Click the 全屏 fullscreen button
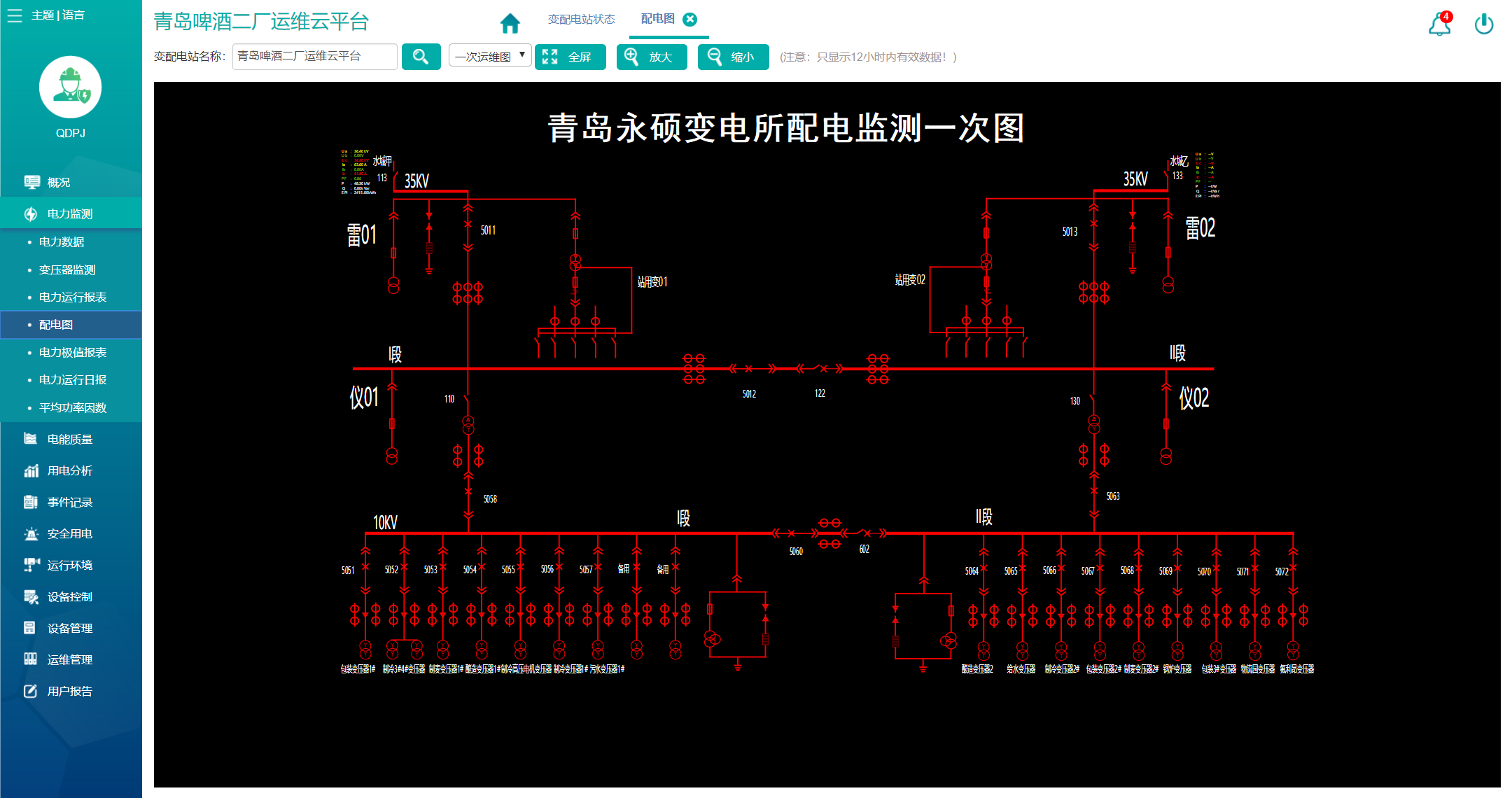The height and width of the screenshot is (798, 1512). pos(570,57)
